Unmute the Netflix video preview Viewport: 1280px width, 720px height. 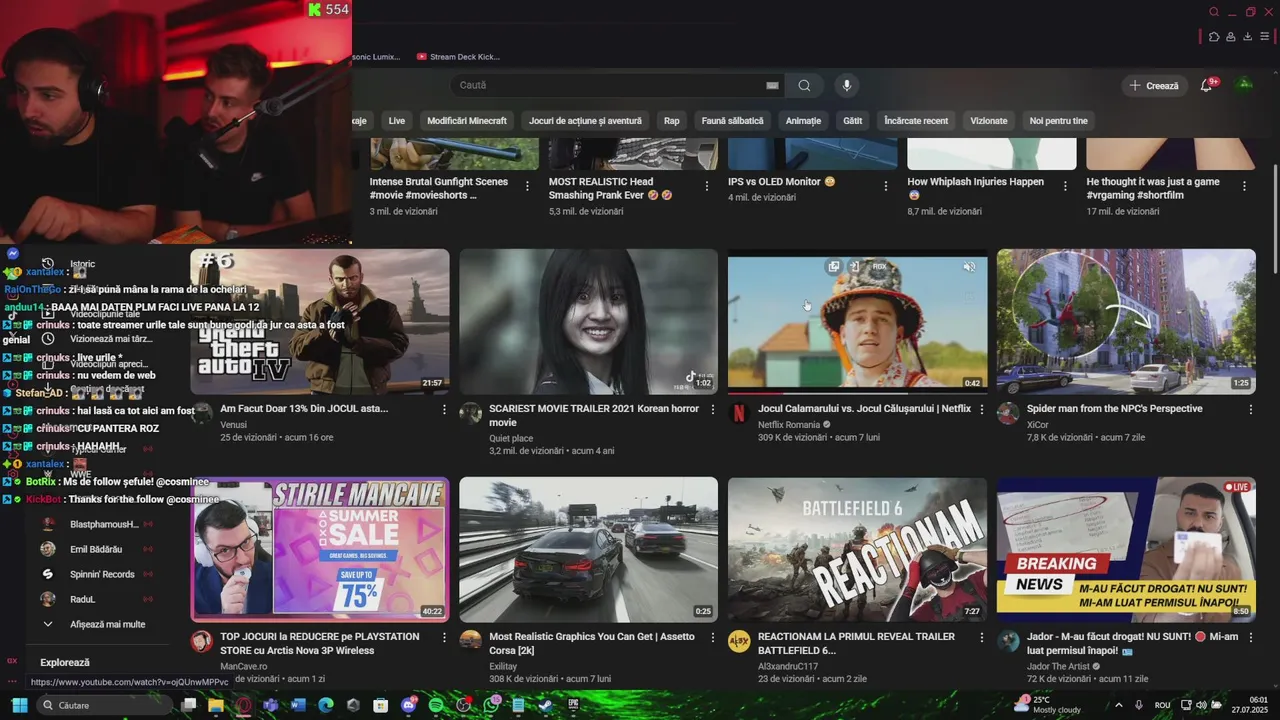point(969,267)
